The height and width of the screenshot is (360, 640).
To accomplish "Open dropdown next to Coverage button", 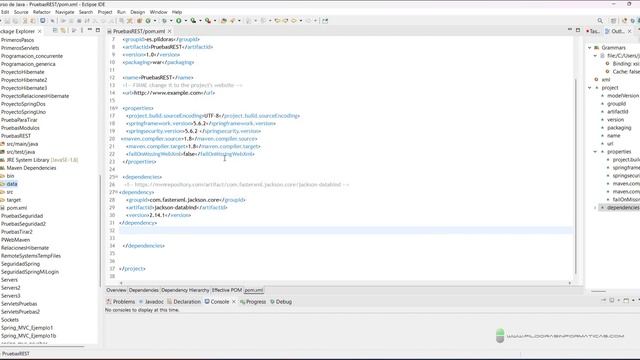I will (x=200, y=20).
